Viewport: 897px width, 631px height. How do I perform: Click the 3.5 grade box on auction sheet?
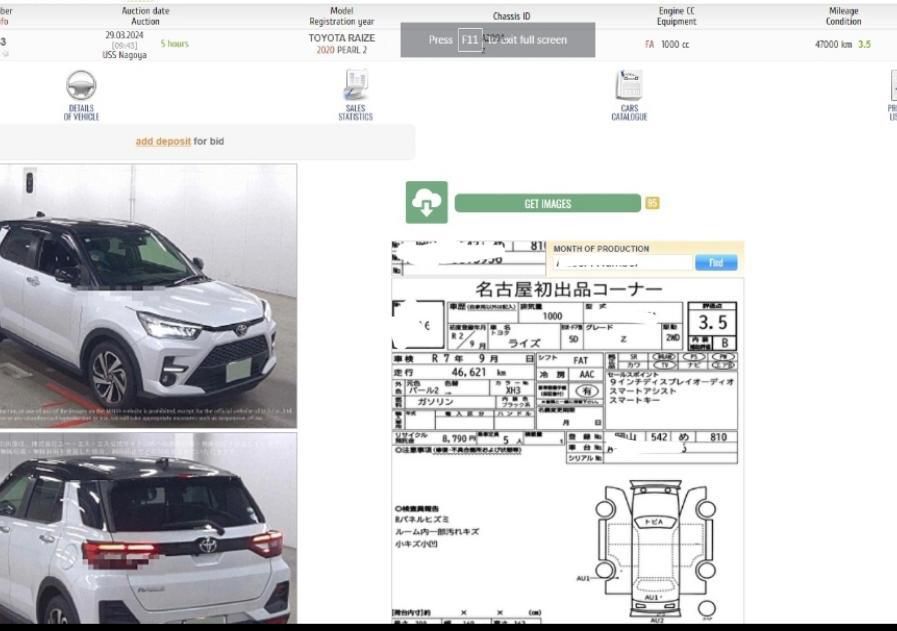point(712,323)
